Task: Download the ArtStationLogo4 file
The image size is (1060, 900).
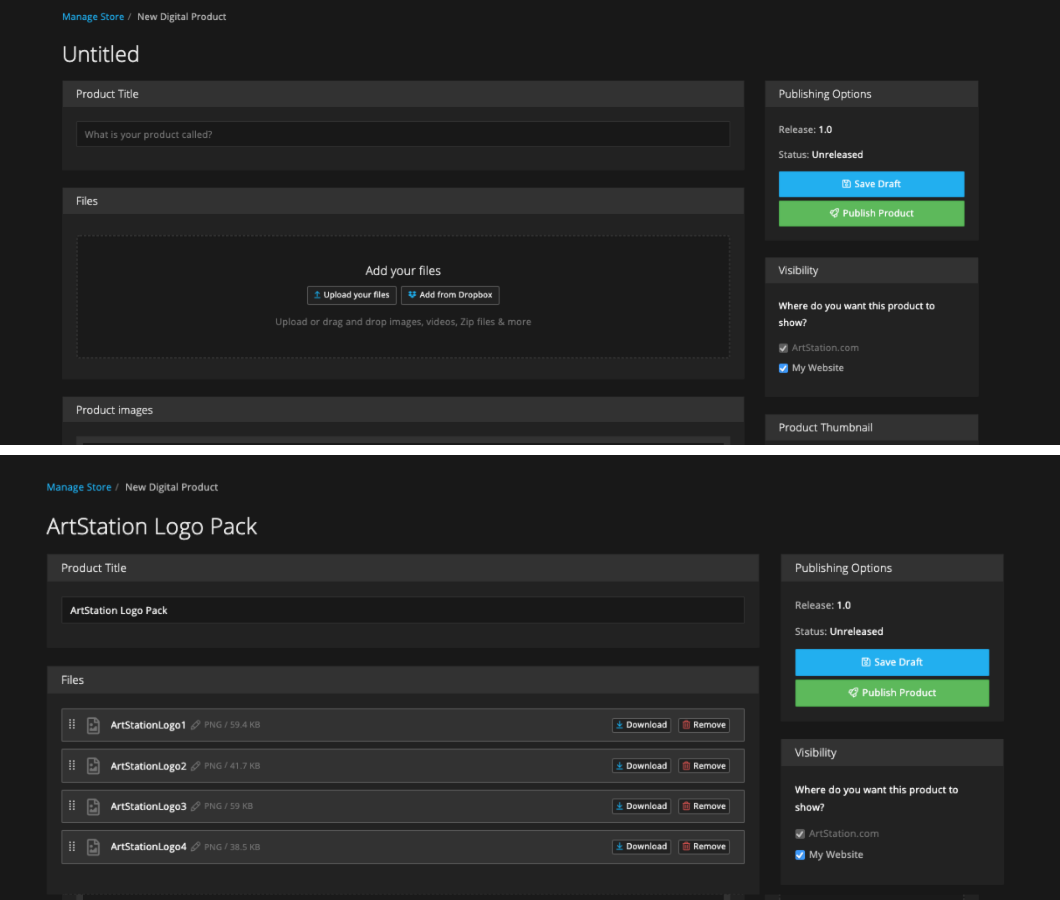Action: coord(641,847)
